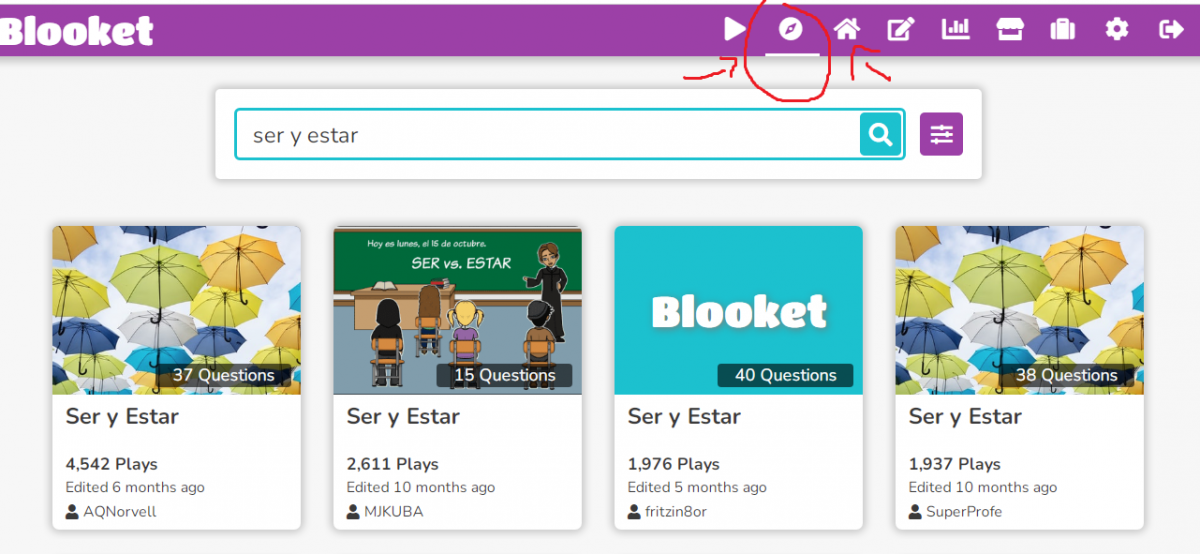Click the user icon beside AQNorvell
This screenshot has height=554, width=1200.
72,512
